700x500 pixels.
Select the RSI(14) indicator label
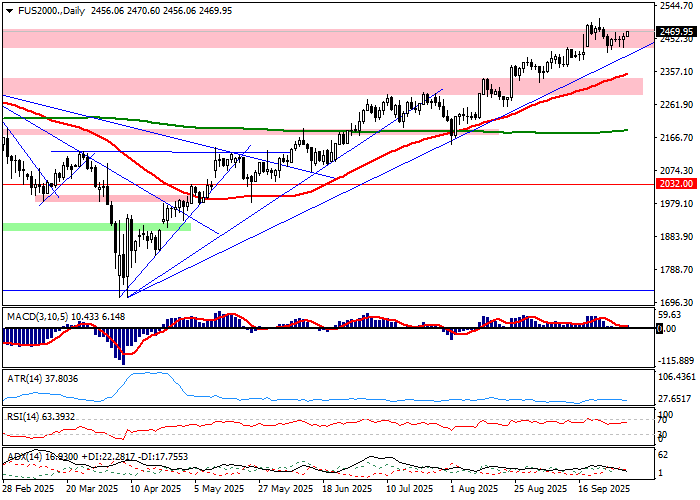pos(26,416)
